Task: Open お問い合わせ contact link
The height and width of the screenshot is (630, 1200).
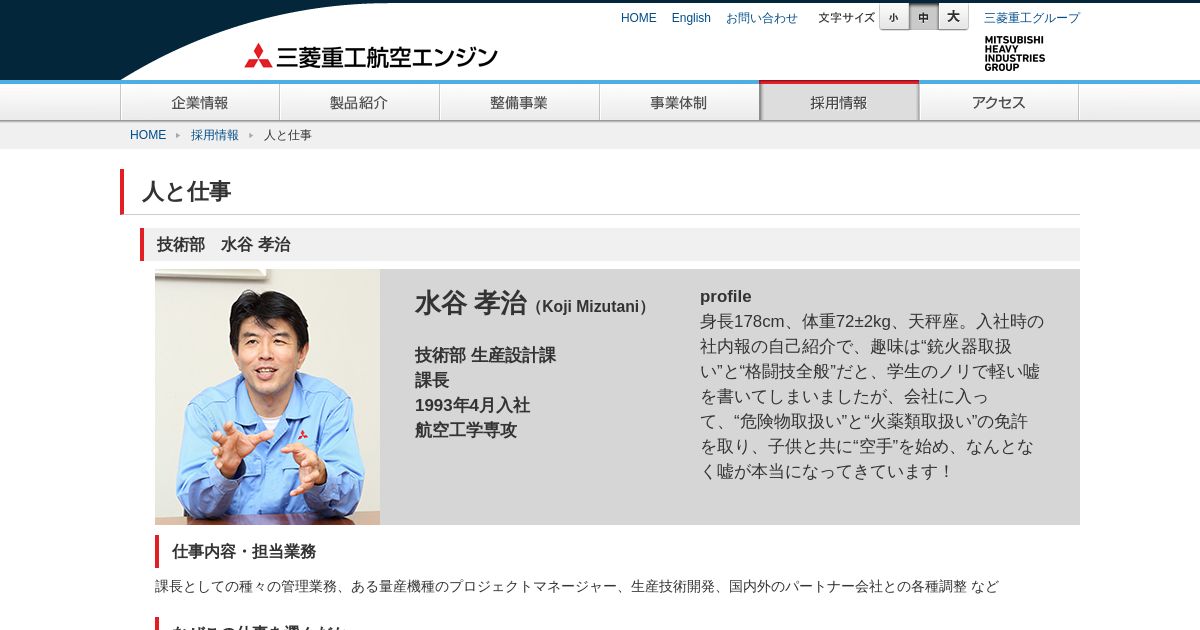Action: 762,18
